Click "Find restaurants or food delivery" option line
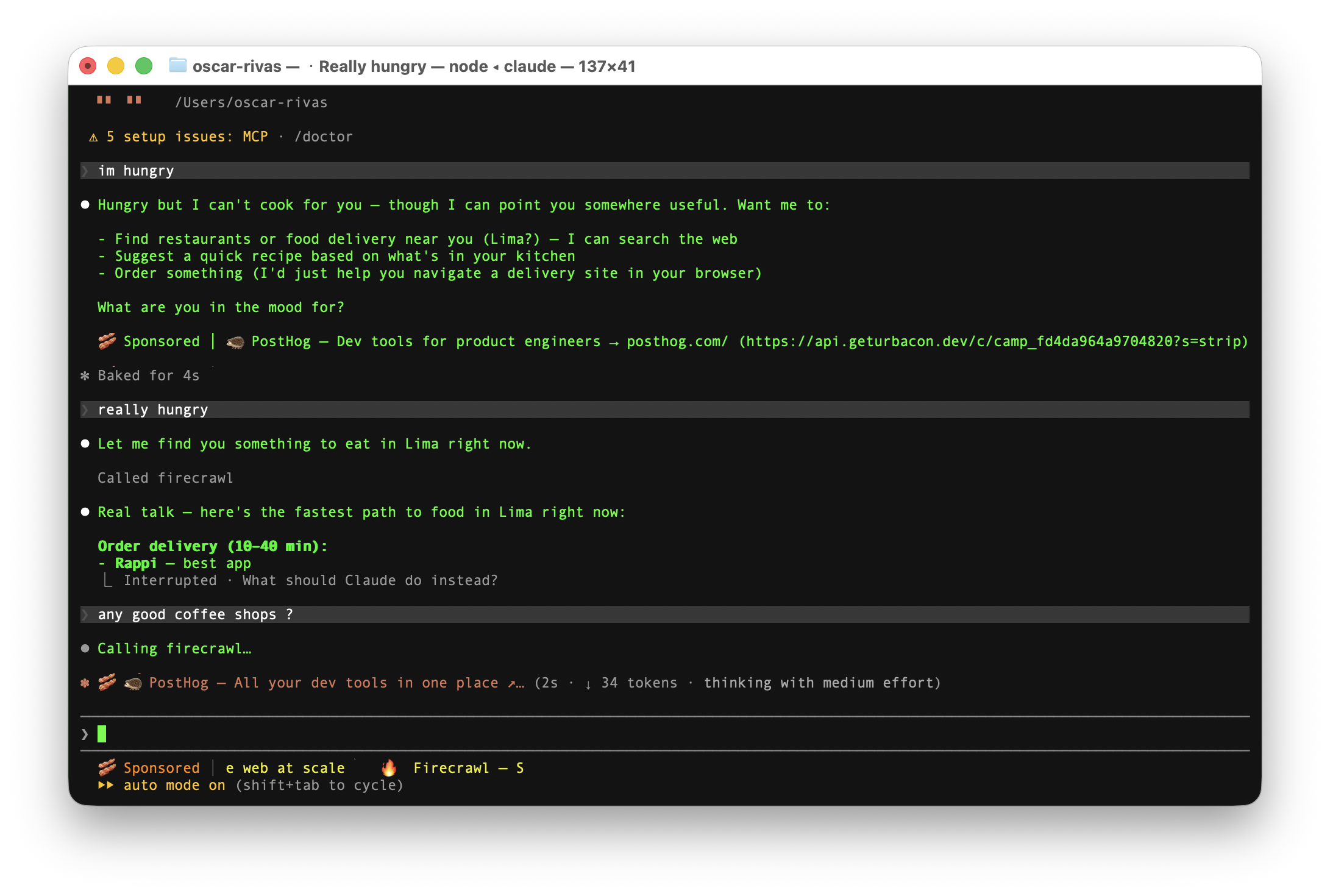Image resolution: width=1330 pixels, height=896 pixels. tap(418, 239)
